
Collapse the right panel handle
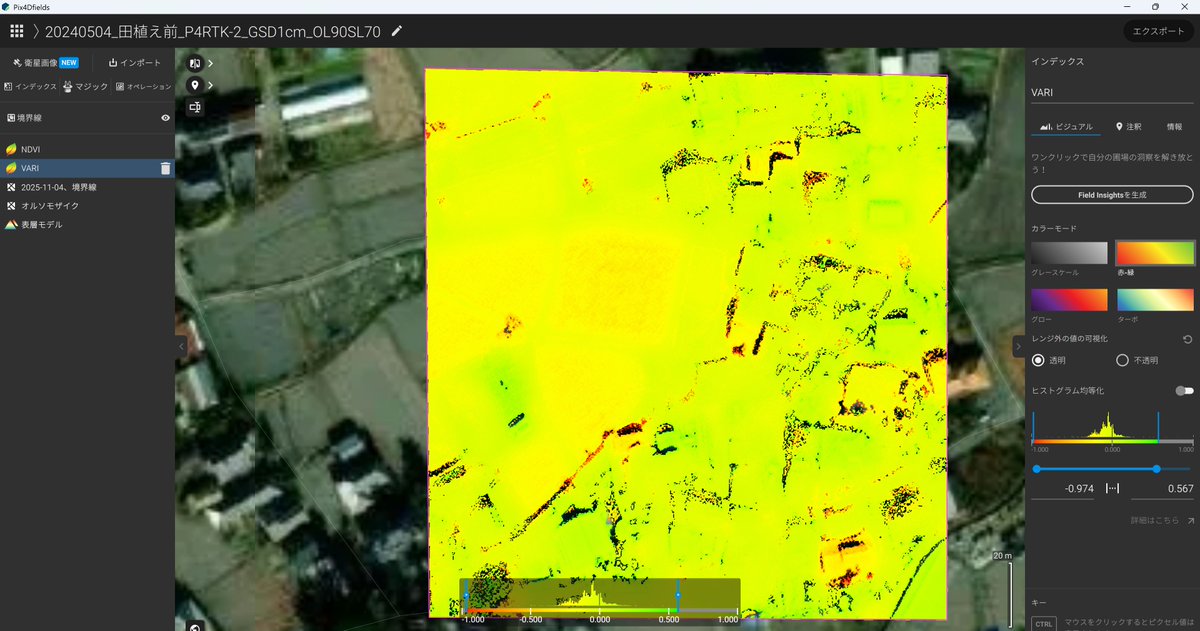1018,346
